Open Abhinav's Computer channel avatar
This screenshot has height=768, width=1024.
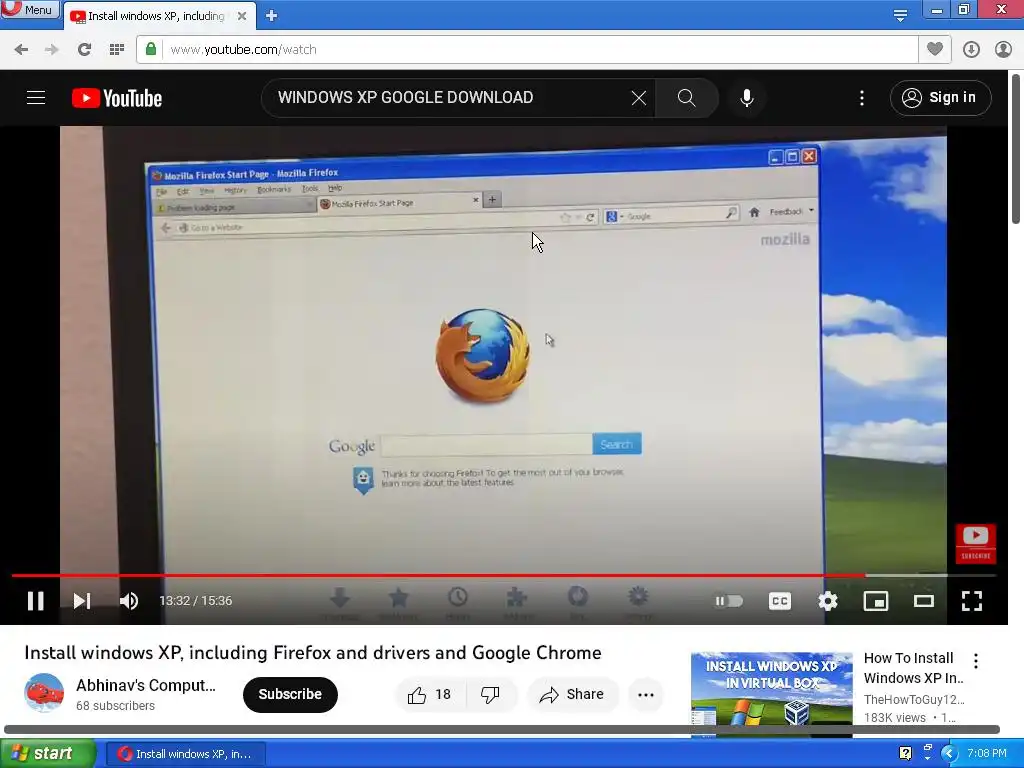(x=44, y=693)
